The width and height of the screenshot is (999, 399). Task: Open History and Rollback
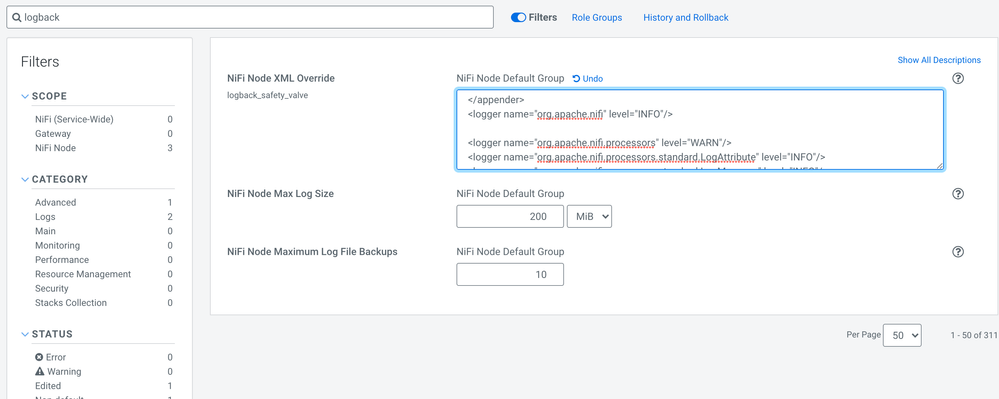(x=686, y=18)
